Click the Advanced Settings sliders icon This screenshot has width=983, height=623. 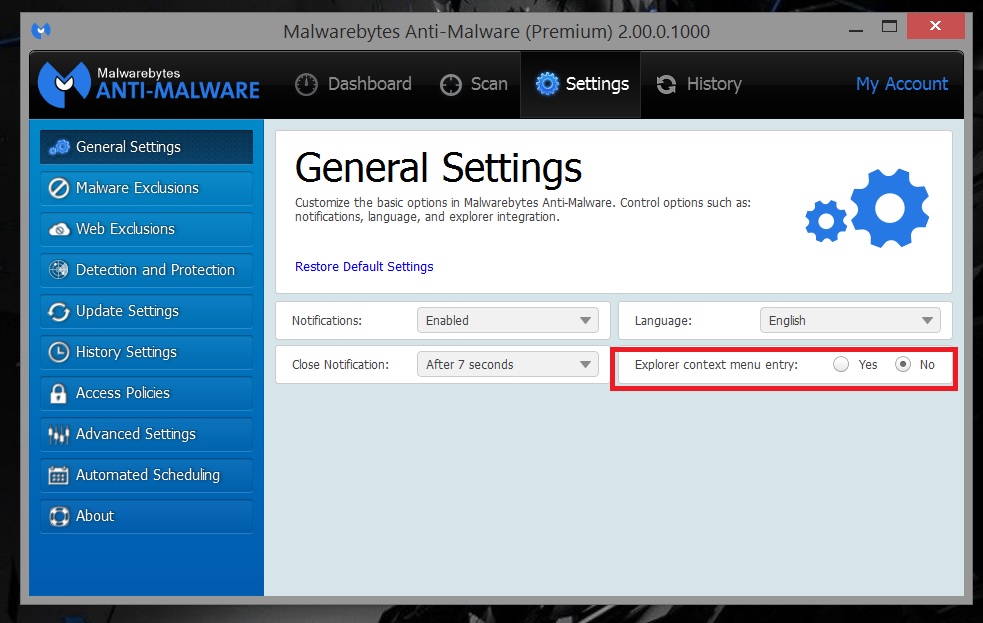[59, 434]
